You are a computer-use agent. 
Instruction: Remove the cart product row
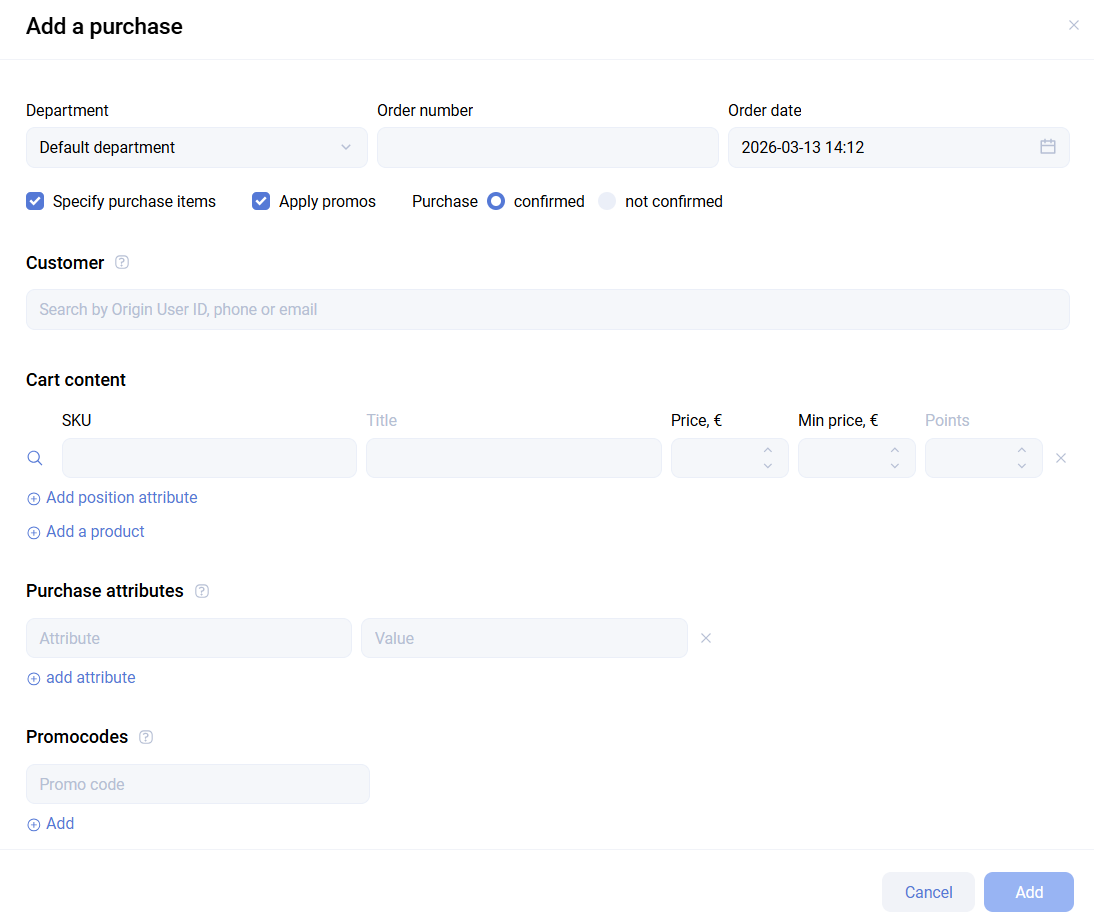pyautogui.click(x=1061, y=458)
